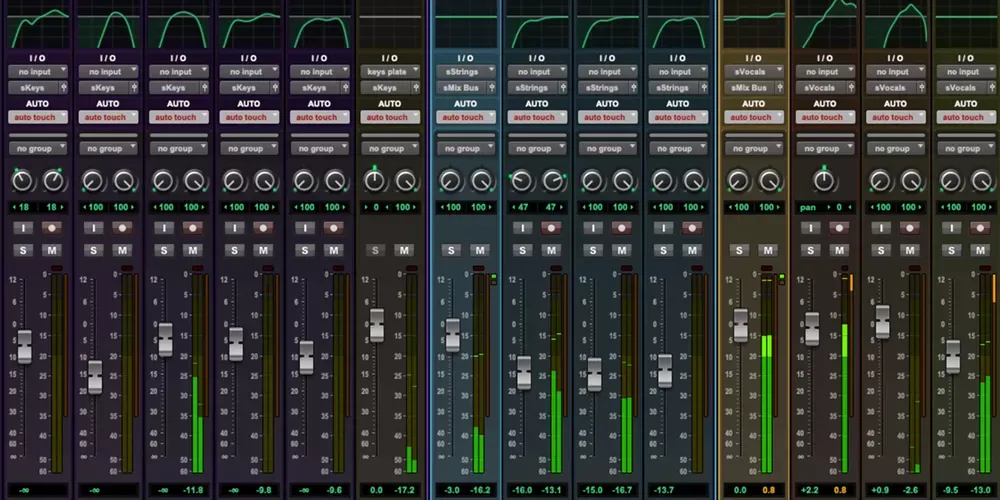Click left pan knob on channel panned 47
The height and width of the screenshot is (500, 1000).
coord(522,182)
